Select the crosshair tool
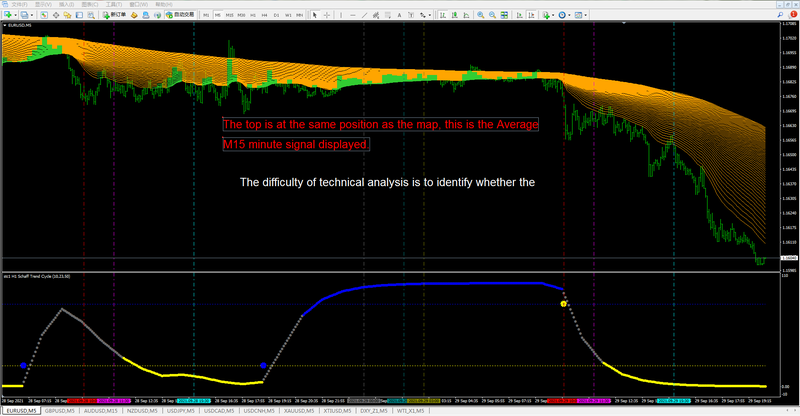The image size is (800, 416). tap(327, 15)
